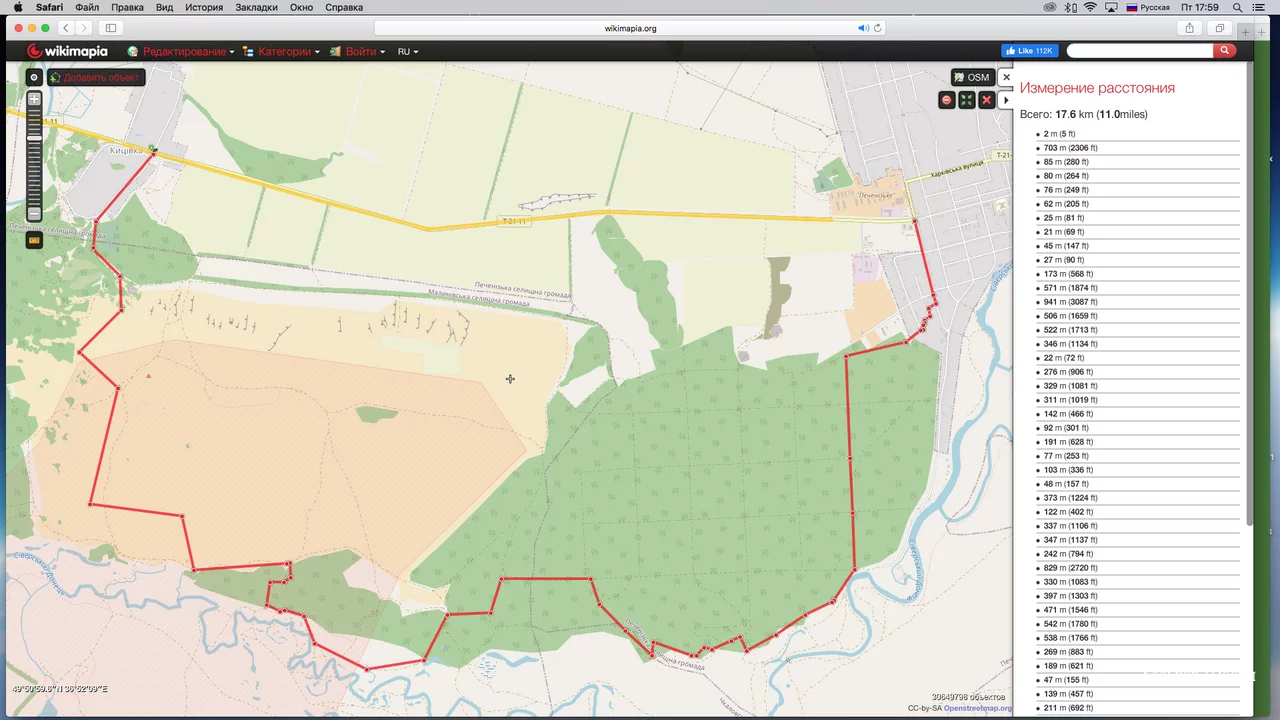Open the Редактирование dropdown menu
This screenshot has width=1280, height=720.
181,51
